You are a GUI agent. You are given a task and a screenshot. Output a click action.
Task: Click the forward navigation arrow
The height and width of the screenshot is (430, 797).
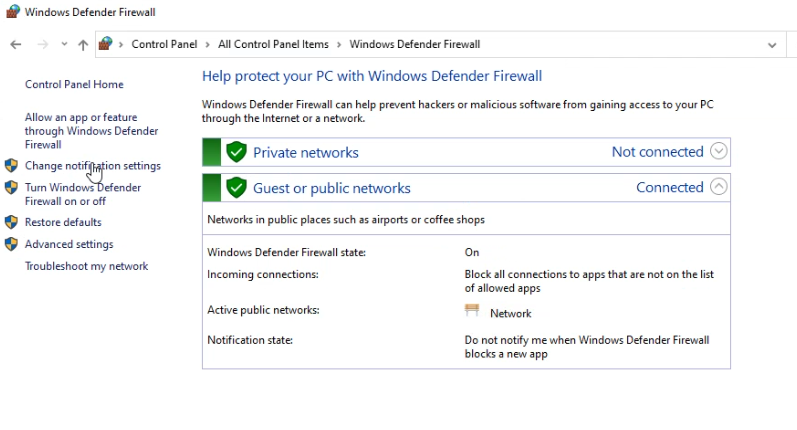(x=43, y=45)
